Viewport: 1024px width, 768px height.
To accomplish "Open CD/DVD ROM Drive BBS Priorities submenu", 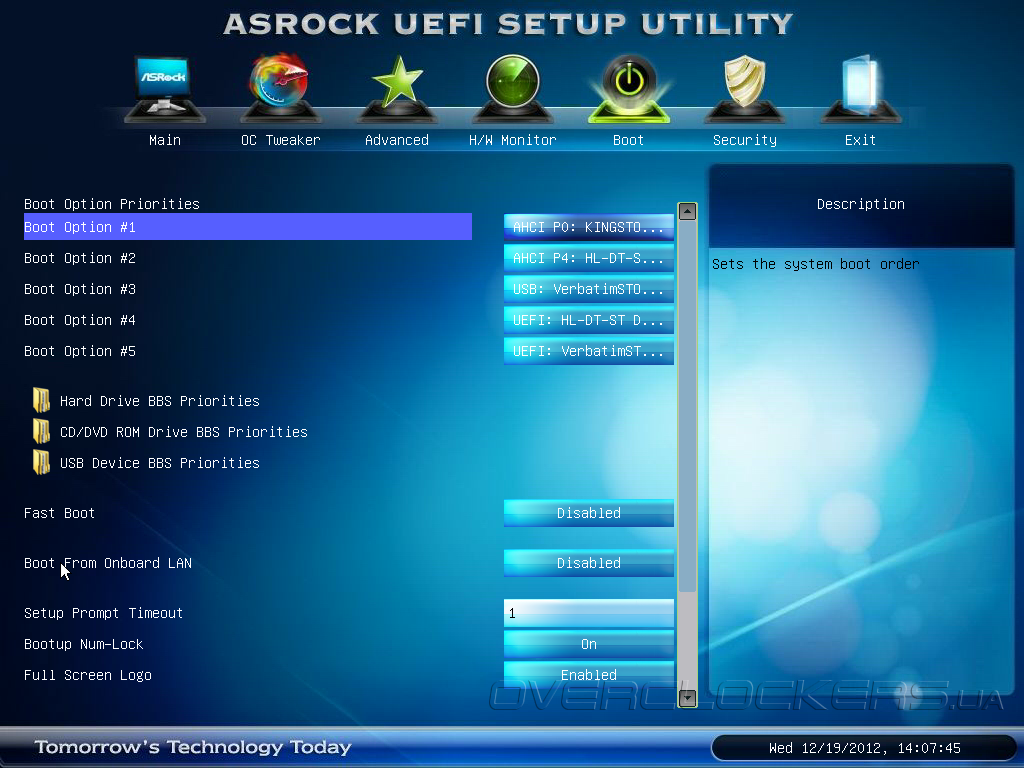I will click(184, 432).
